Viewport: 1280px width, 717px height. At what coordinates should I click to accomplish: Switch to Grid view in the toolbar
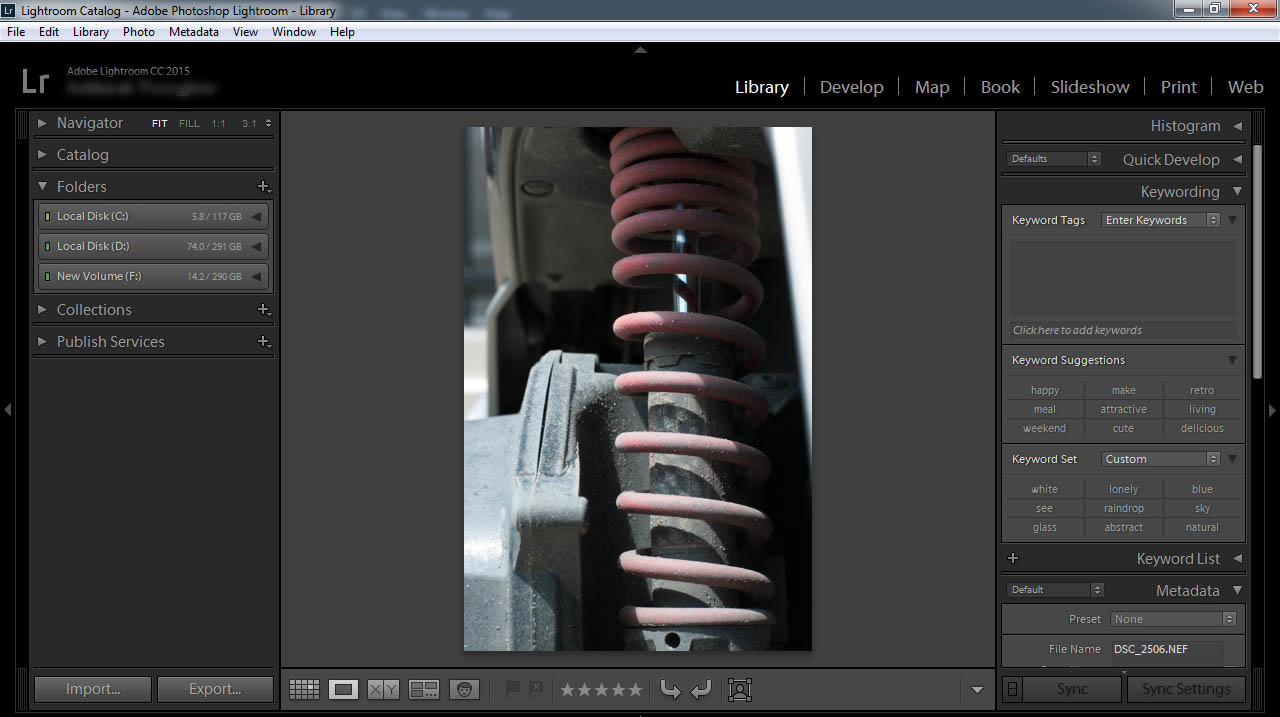coord(304,689)
